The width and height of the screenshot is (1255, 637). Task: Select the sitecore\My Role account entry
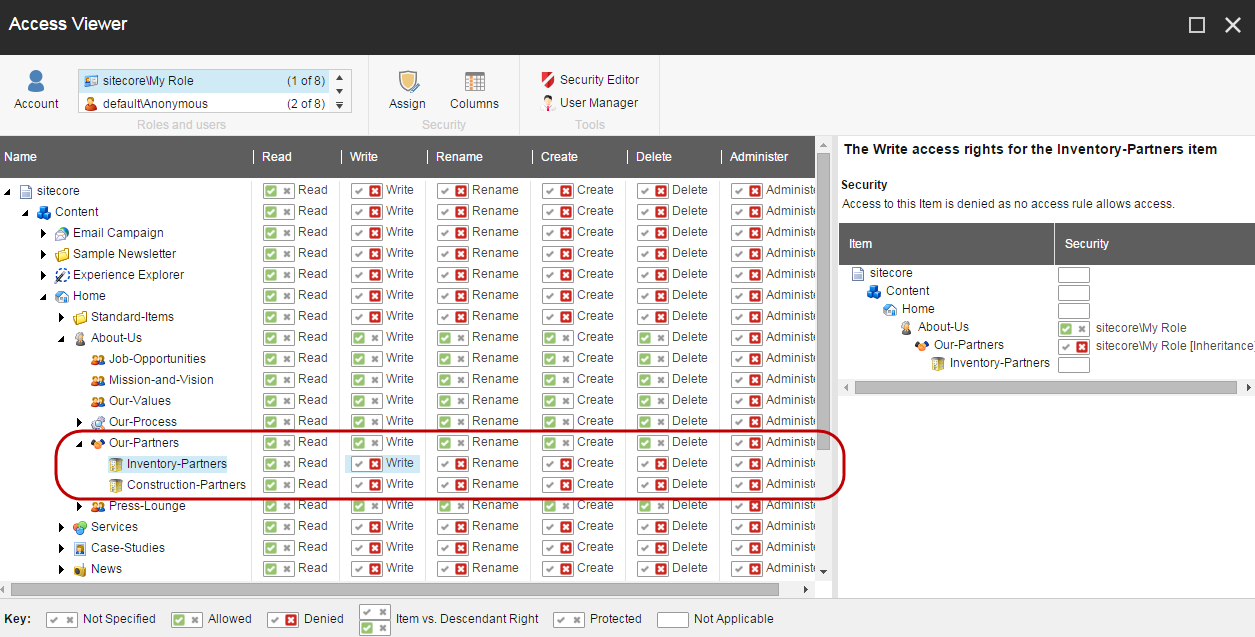(x=148, y=81)
